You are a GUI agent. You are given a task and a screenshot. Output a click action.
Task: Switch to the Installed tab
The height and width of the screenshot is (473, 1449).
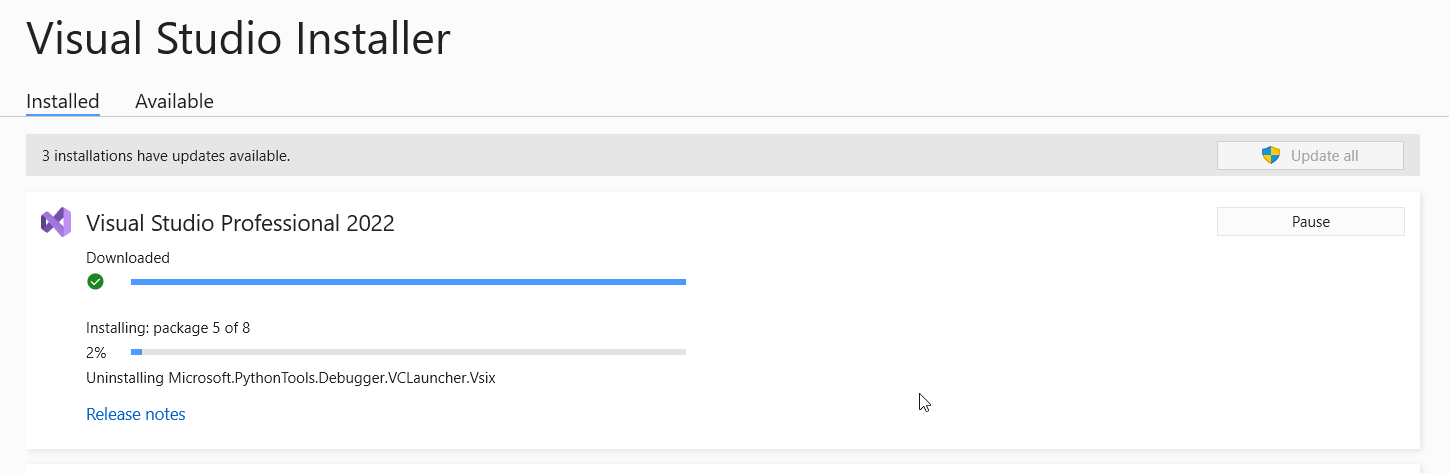click(63, 101)
